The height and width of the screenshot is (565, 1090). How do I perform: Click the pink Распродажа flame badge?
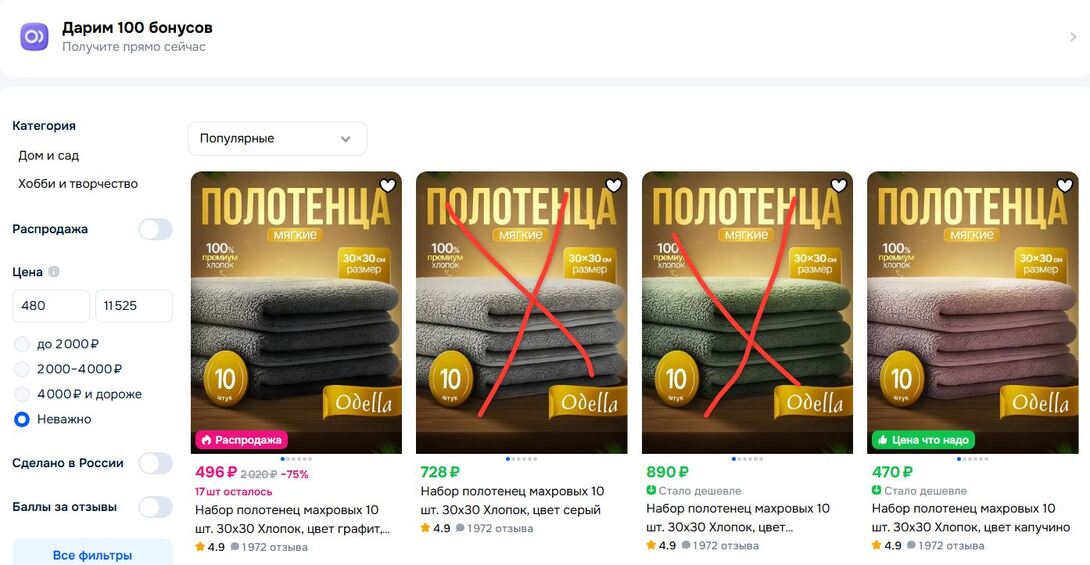pos(241,440)
